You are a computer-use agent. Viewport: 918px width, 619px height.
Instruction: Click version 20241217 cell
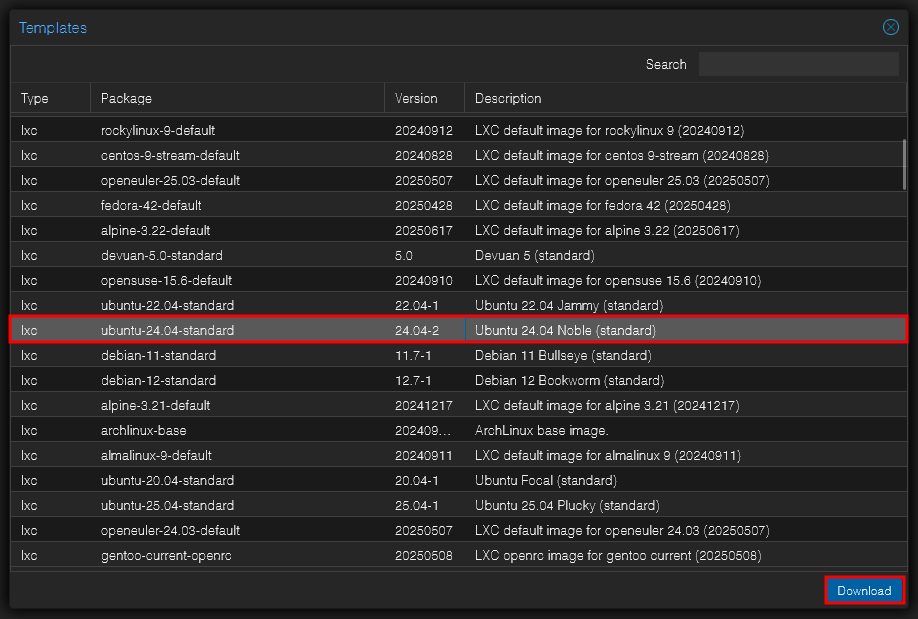coord(424,405)
